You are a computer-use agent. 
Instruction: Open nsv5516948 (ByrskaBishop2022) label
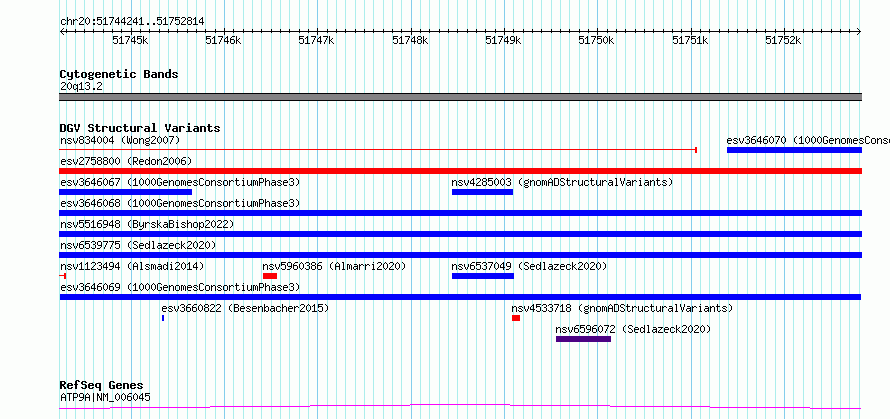click(147, 224)
